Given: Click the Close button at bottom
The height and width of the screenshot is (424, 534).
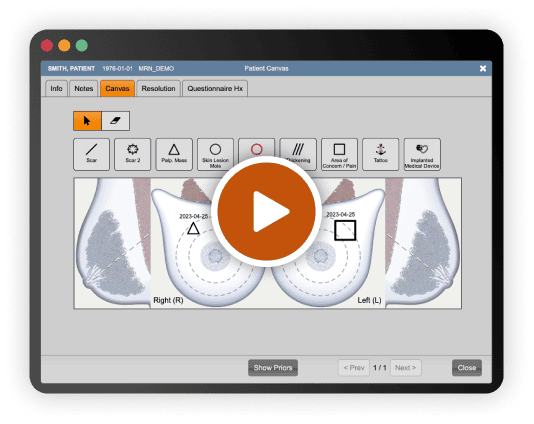Looking at the screenshot, I should click(467, 368).
